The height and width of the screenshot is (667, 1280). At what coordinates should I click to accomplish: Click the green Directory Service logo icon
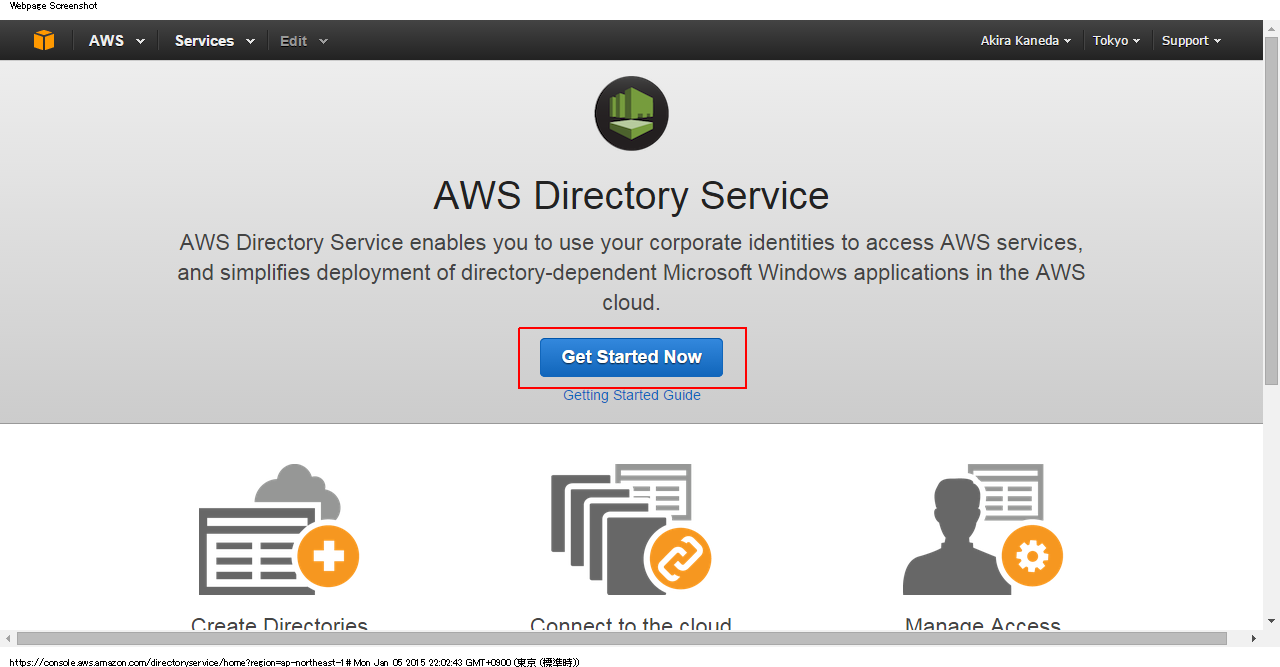(631, 113)
